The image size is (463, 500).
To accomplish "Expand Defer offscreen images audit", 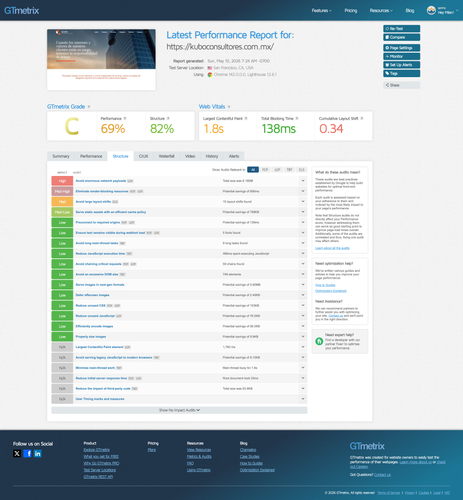I will pyautogui.click(x=303, y=295).
